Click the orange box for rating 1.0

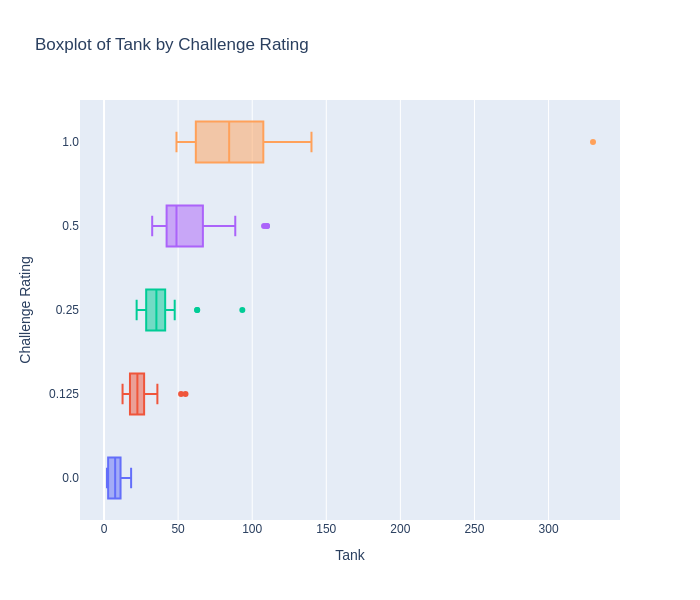230,142
